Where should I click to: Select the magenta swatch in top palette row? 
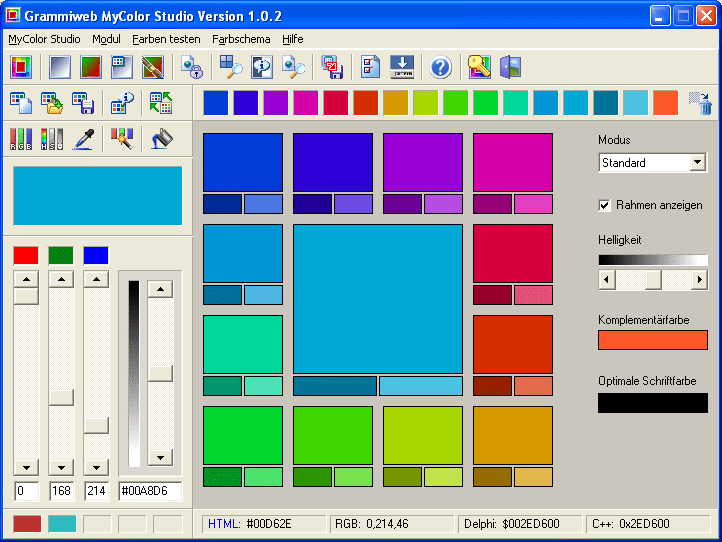click(x=306, y=103)
